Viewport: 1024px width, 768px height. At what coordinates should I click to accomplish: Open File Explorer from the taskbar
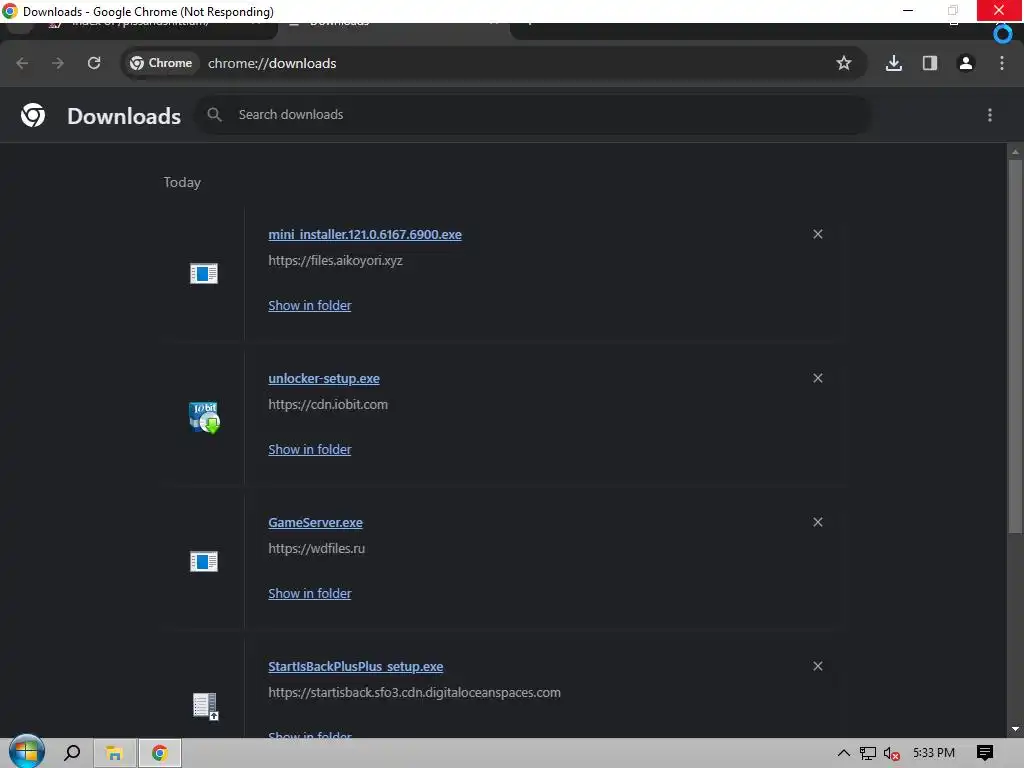114,753
